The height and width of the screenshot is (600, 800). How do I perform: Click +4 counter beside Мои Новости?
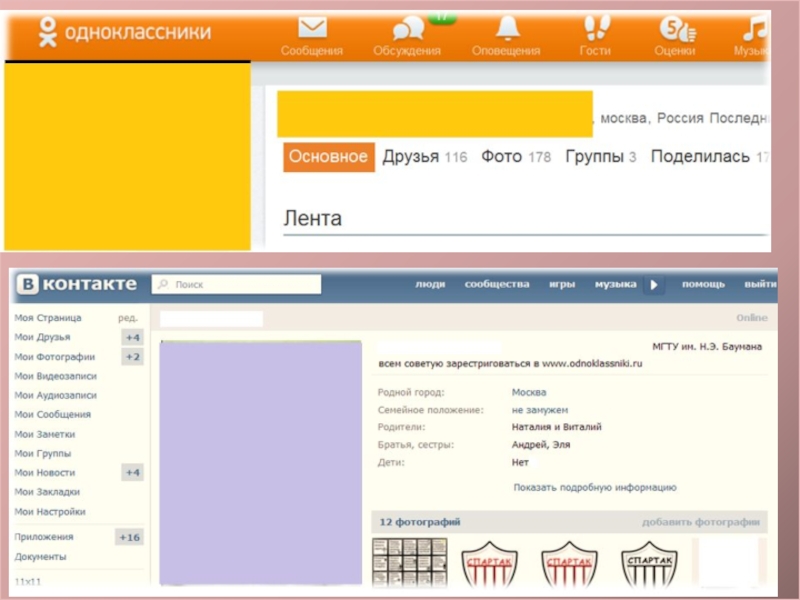(133, 472)
